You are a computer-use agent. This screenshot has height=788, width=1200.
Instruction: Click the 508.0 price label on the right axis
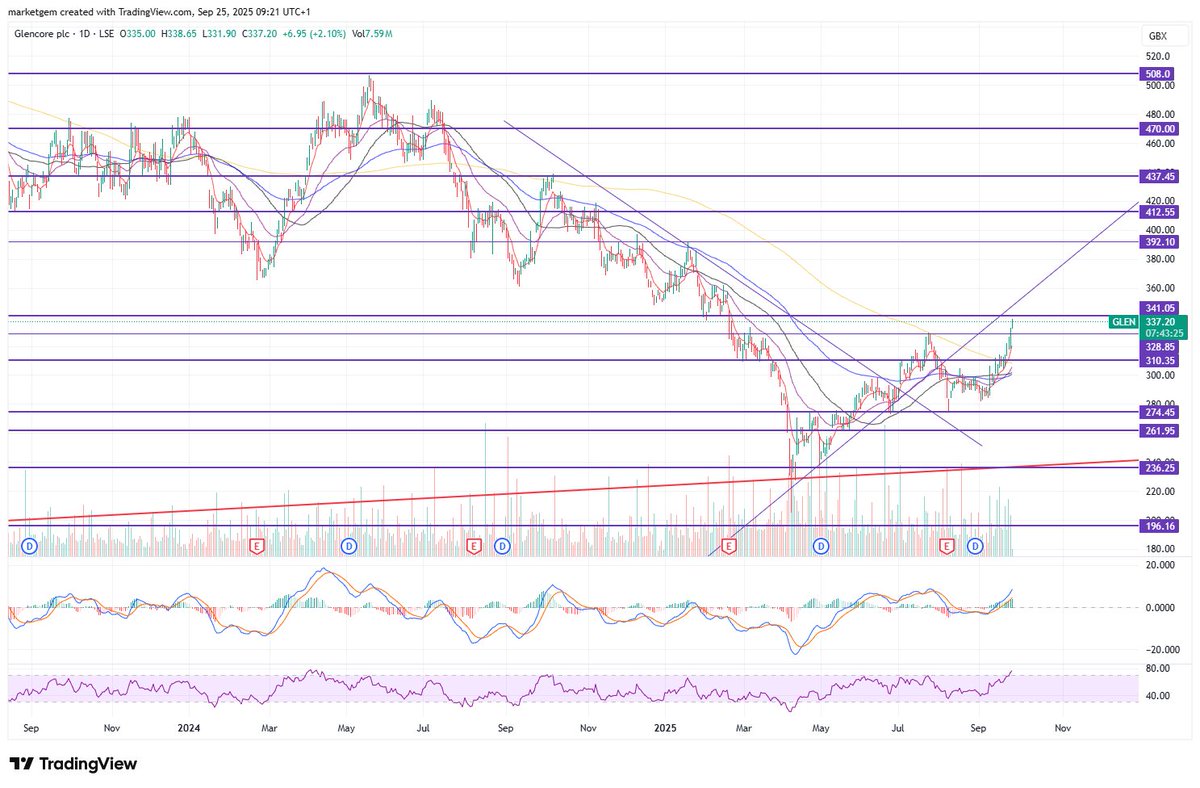click(x=1156, y=73)
